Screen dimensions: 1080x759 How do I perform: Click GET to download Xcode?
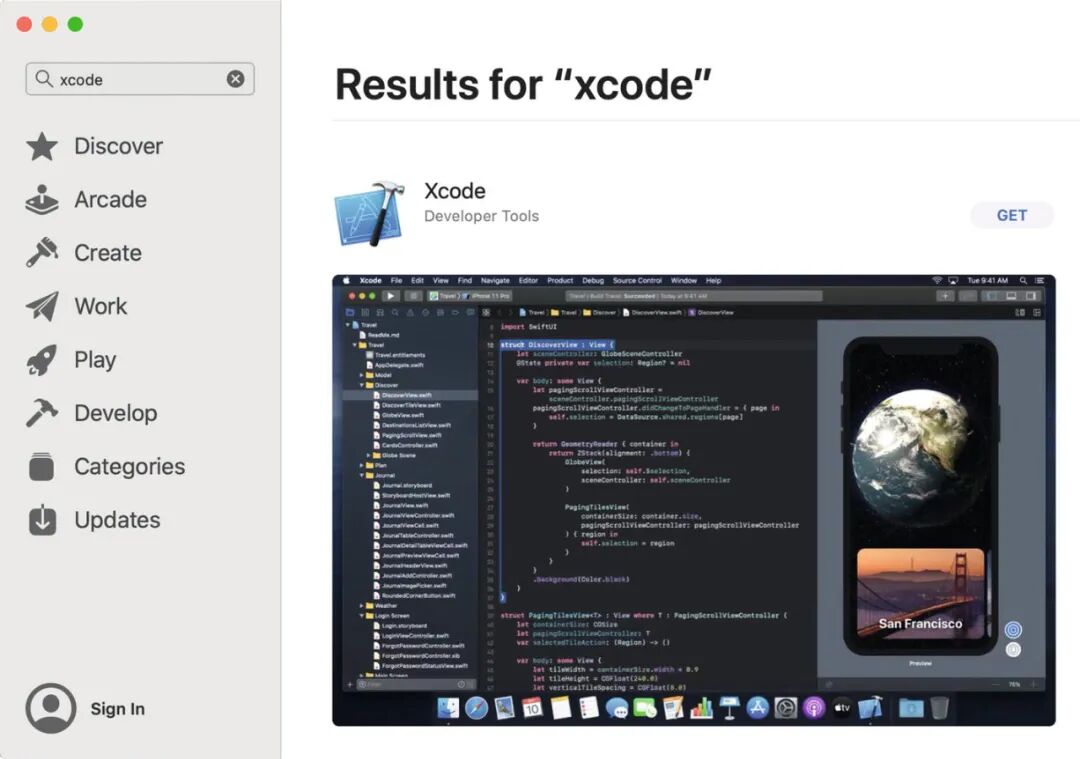coord(1012,216)
